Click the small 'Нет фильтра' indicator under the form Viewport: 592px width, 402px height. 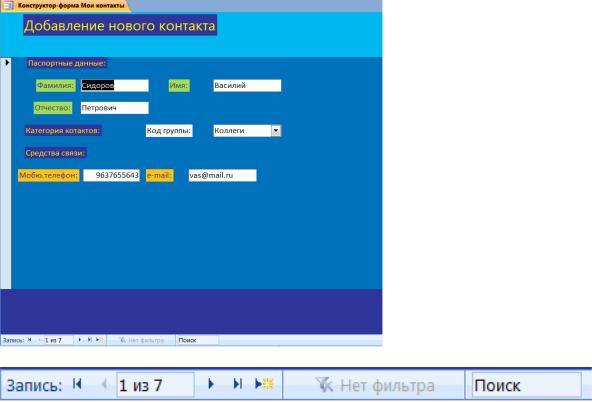tap(142, 340)
